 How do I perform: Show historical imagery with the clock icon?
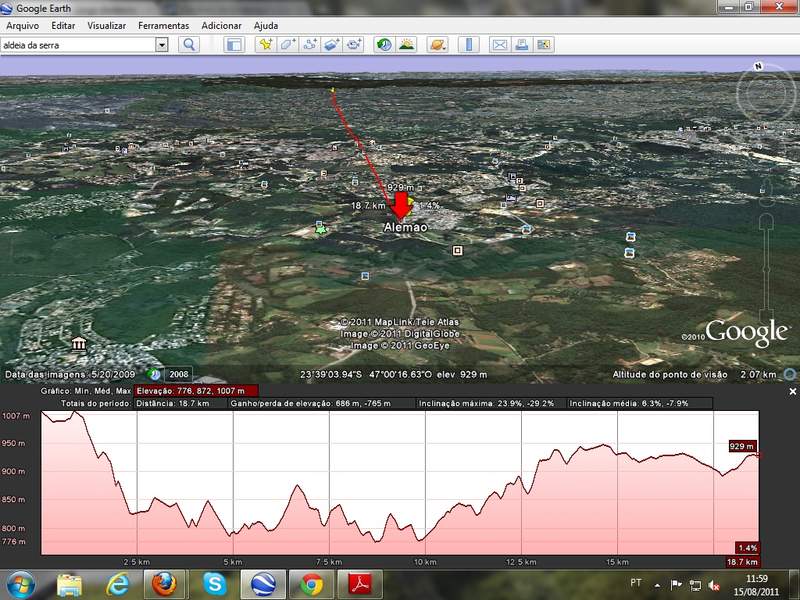(x=384, y=44)
